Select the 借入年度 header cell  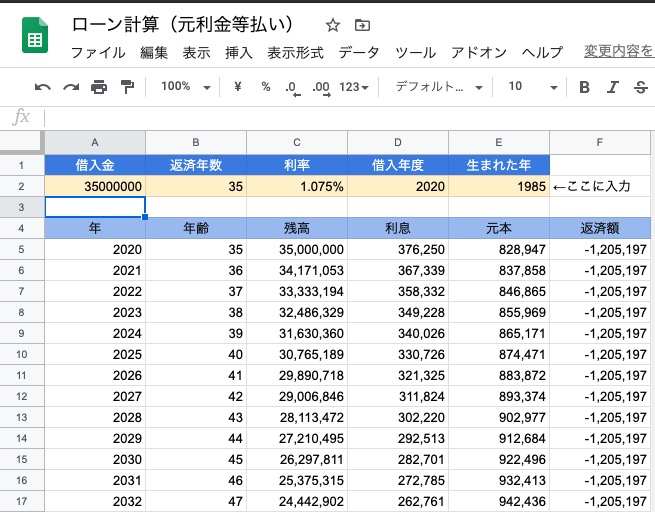(x=398, y=165)
